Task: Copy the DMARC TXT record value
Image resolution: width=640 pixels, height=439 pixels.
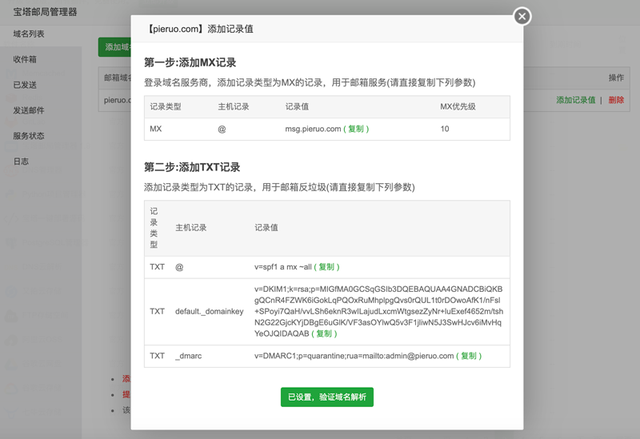Action: (x=469, y=356)
